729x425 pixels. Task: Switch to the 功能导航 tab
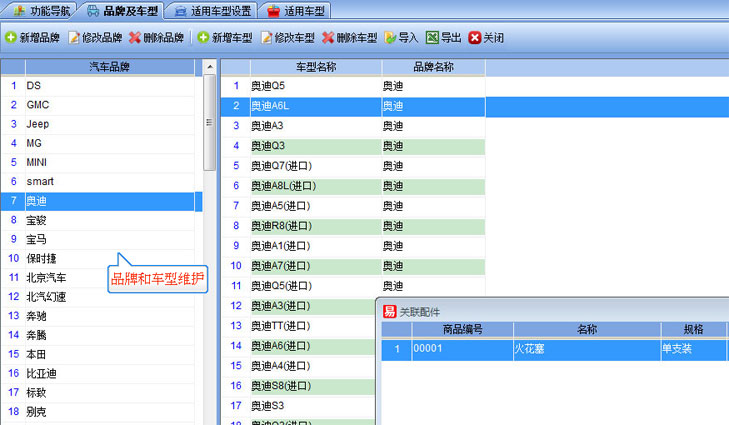click(42, 10)
